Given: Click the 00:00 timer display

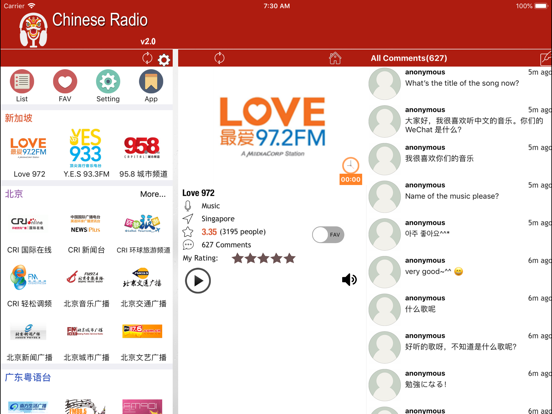Looking at the screenshot, I should point(351,180).
